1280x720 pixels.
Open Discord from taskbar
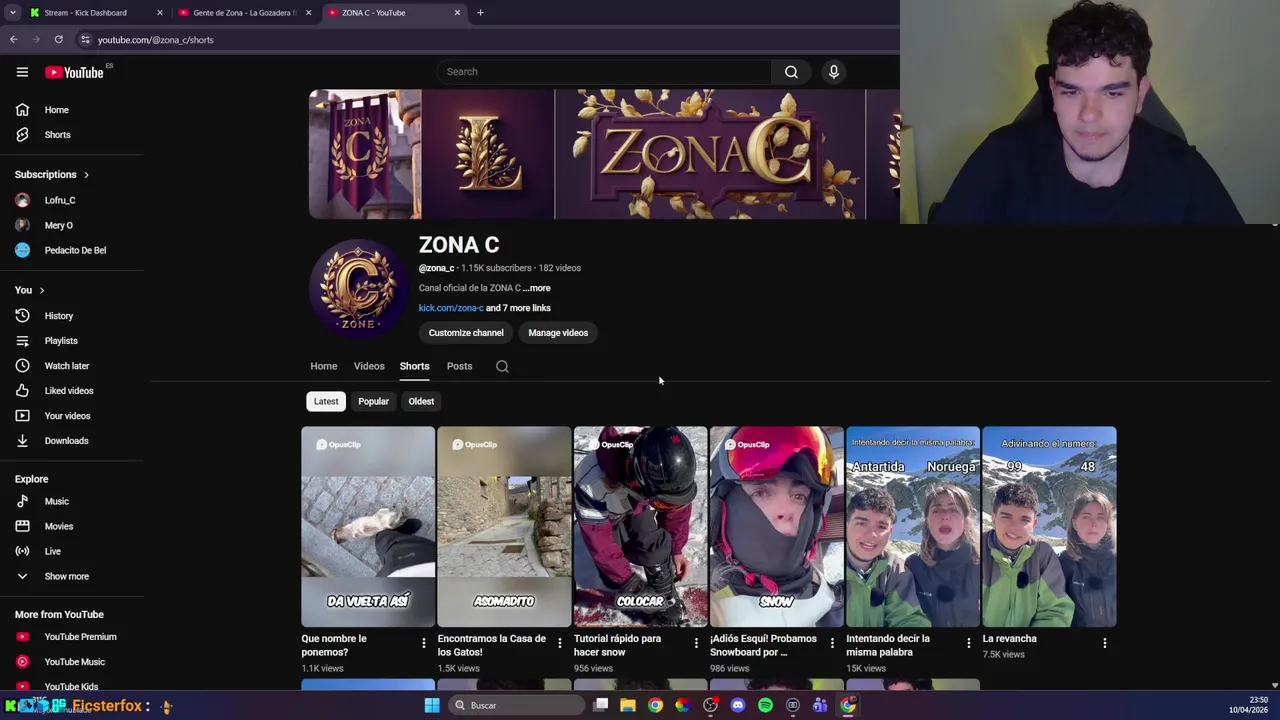coord(738,705)
